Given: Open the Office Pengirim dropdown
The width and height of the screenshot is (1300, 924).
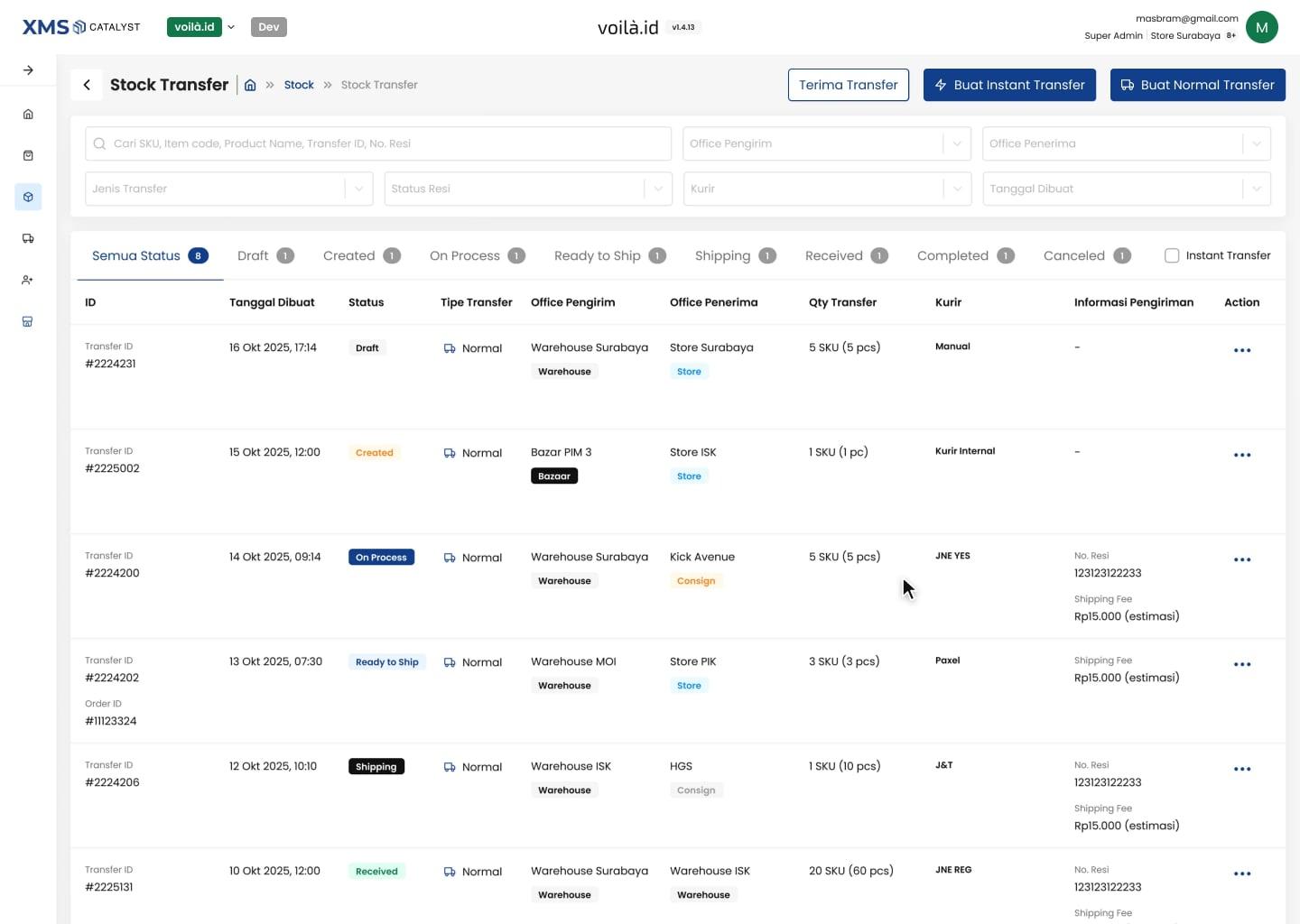Looking at the screenshot, I should pos(826,143).
